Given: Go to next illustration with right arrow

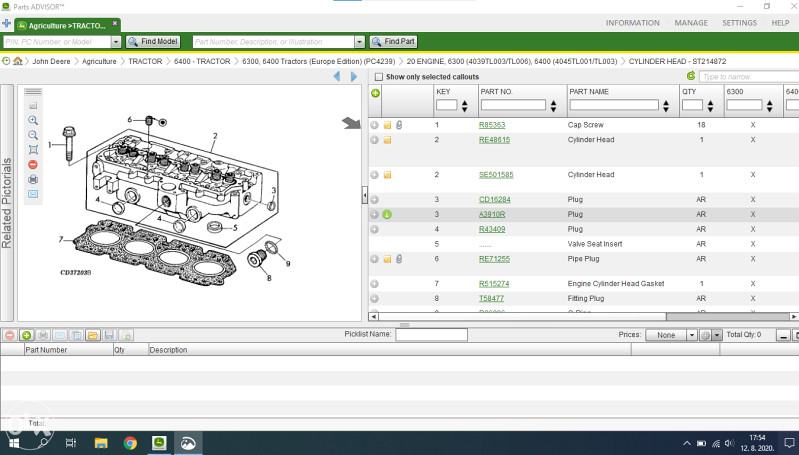Looking at the screenshot, I should tap(353, 76).
